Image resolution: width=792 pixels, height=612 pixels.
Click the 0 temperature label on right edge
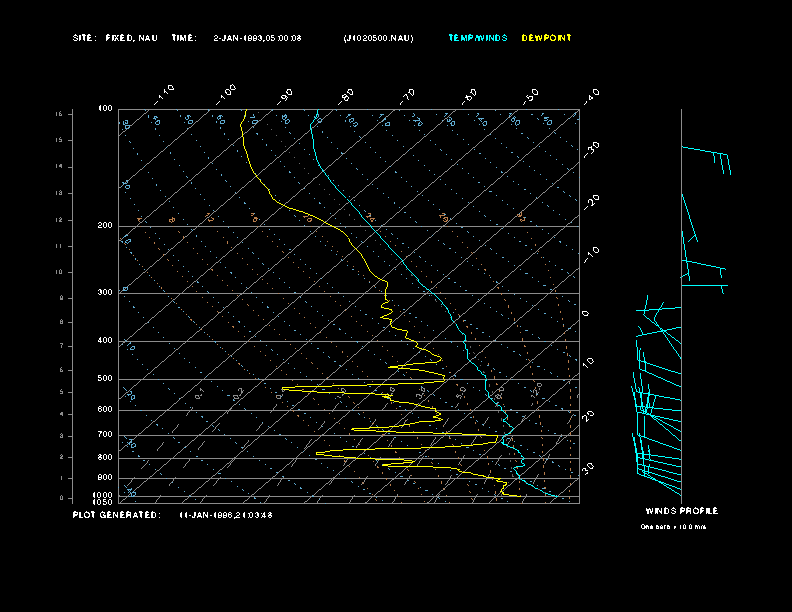click(x=586, y=314)
